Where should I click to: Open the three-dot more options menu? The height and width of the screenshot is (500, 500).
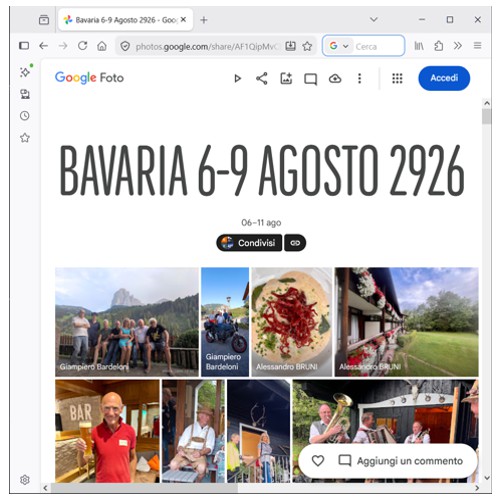(359, 79)
